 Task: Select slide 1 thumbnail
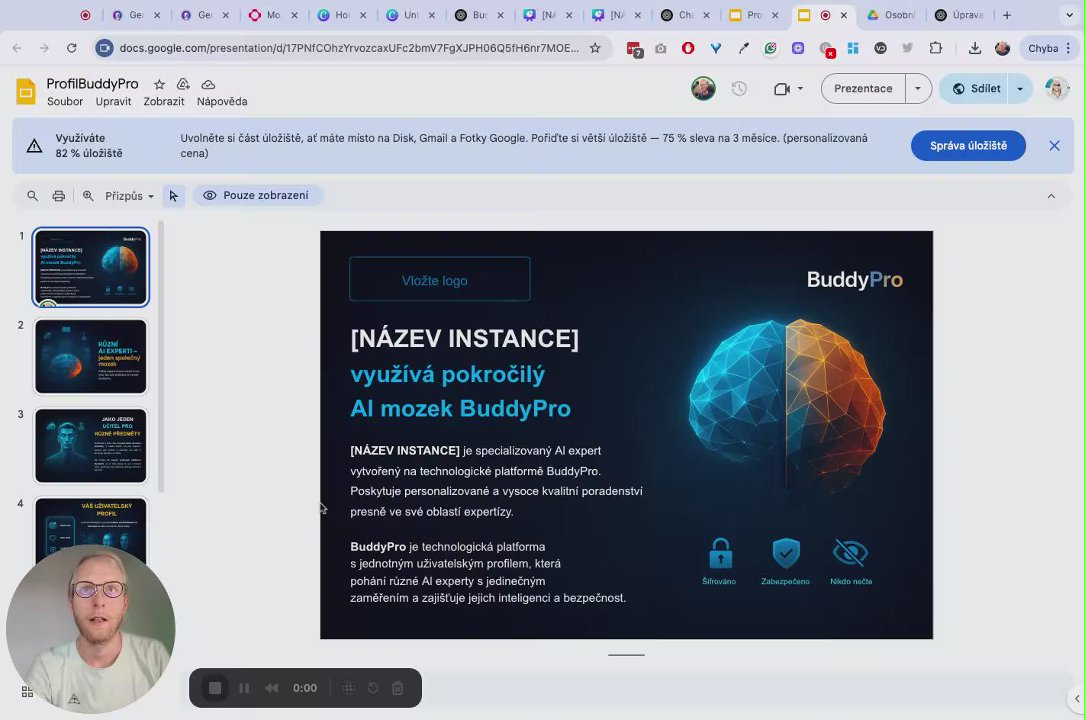pos(91,267)
